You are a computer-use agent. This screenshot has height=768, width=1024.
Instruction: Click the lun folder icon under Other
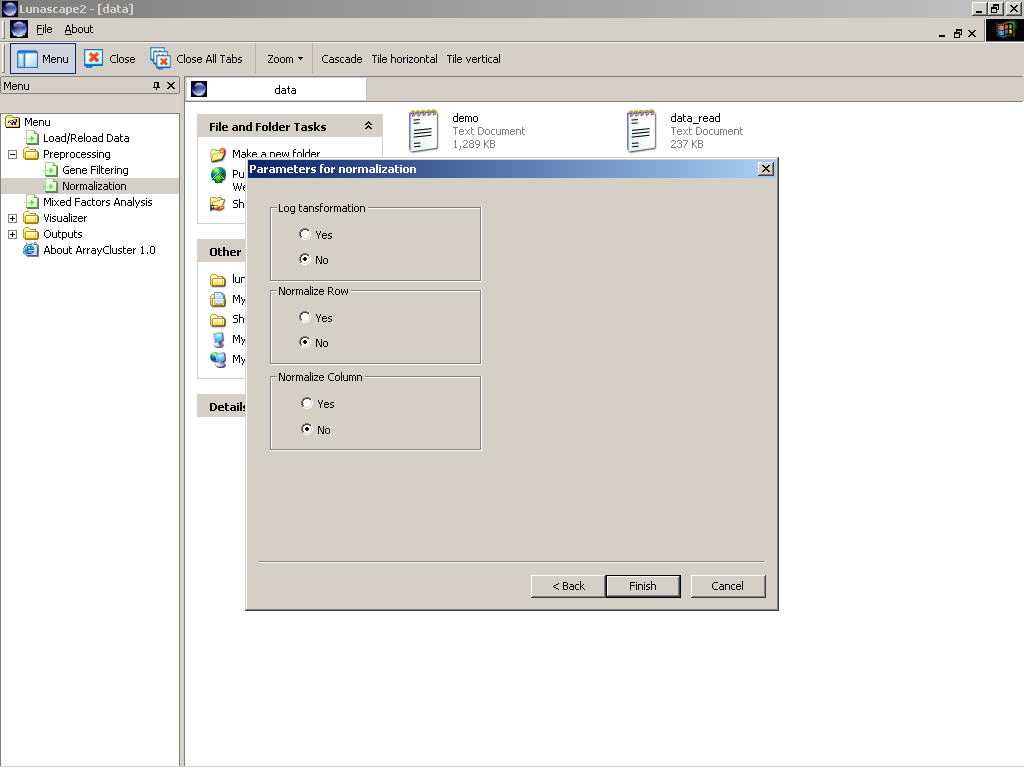(218, 280)
